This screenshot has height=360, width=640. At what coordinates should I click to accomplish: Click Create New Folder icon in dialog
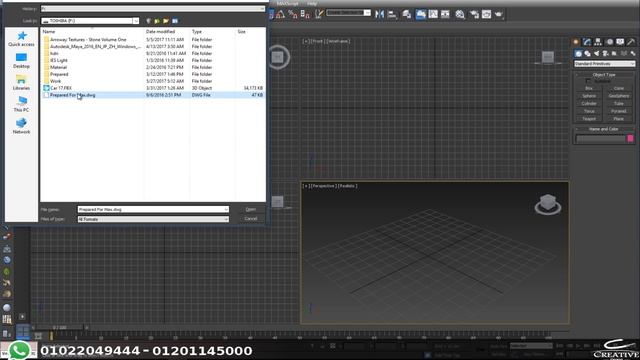tap(166, 21)
